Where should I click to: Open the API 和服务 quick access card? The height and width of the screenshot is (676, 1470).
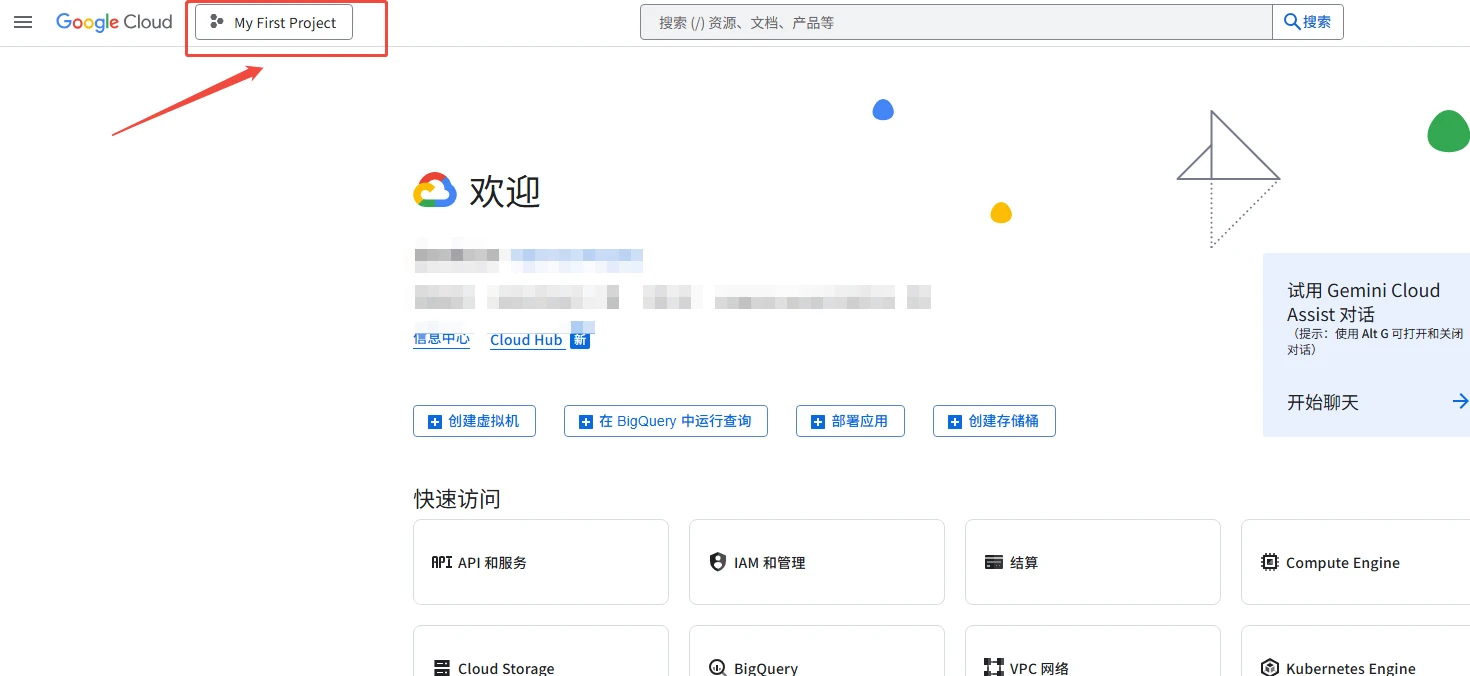540,562
